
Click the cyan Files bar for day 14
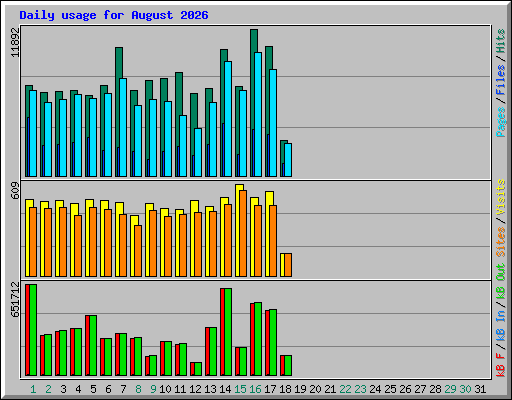(x=228, y=119)
